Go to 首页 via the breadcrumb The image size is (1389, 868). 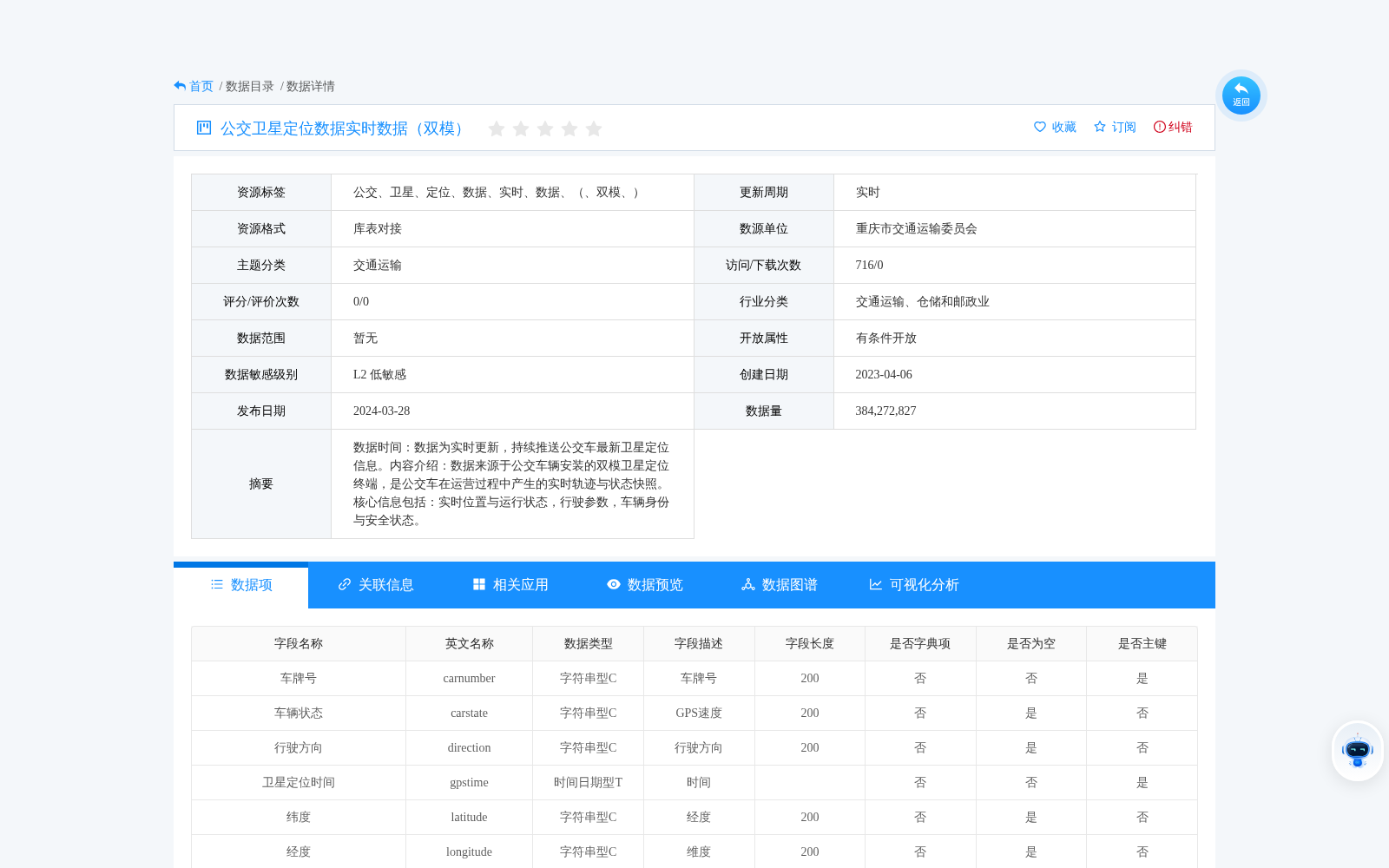201,86
